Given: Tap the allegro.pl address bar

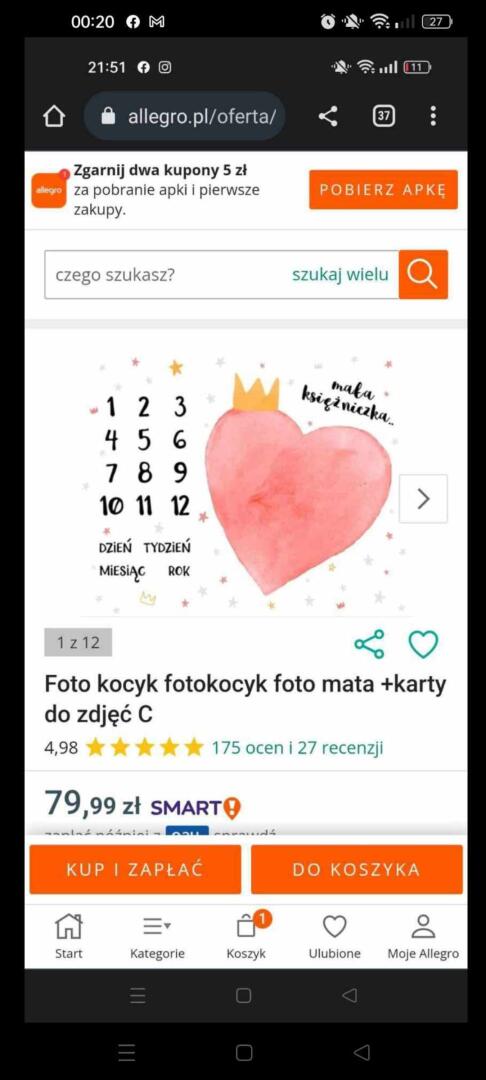Looking at the screenshot, I should click(x=185, y=116).
